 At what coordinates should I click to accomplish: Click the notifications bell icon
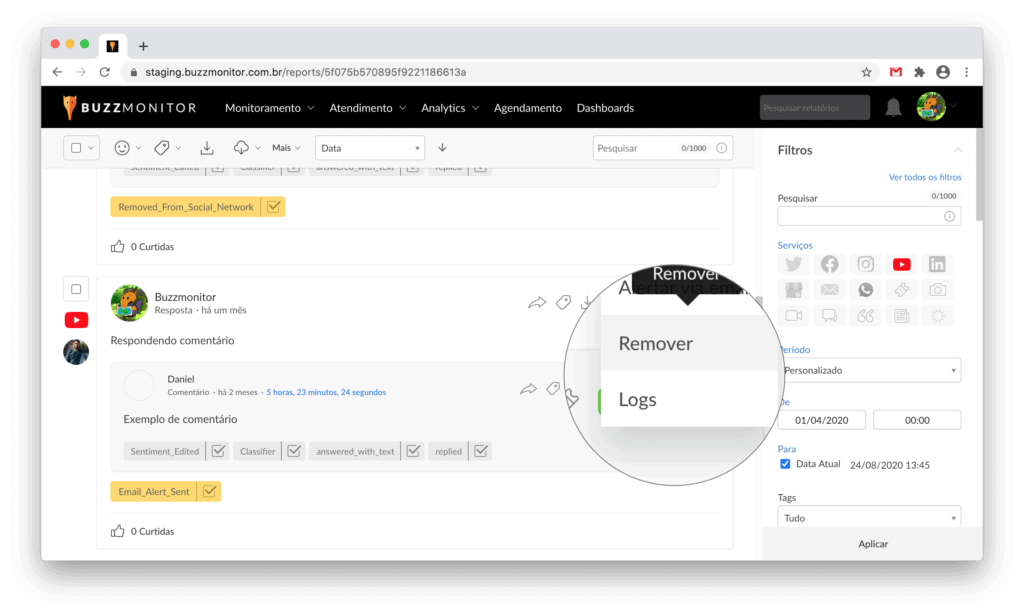point(893,108)
